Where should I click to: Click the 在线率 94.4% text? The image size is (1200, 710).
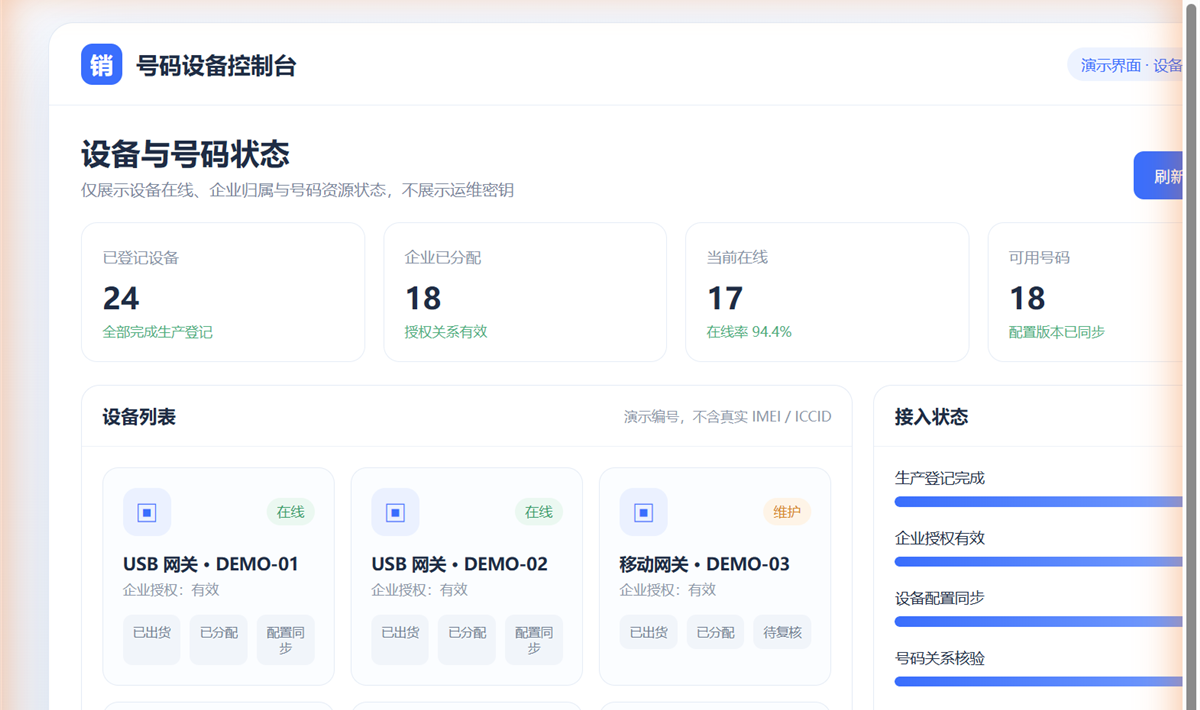[749, 332]
